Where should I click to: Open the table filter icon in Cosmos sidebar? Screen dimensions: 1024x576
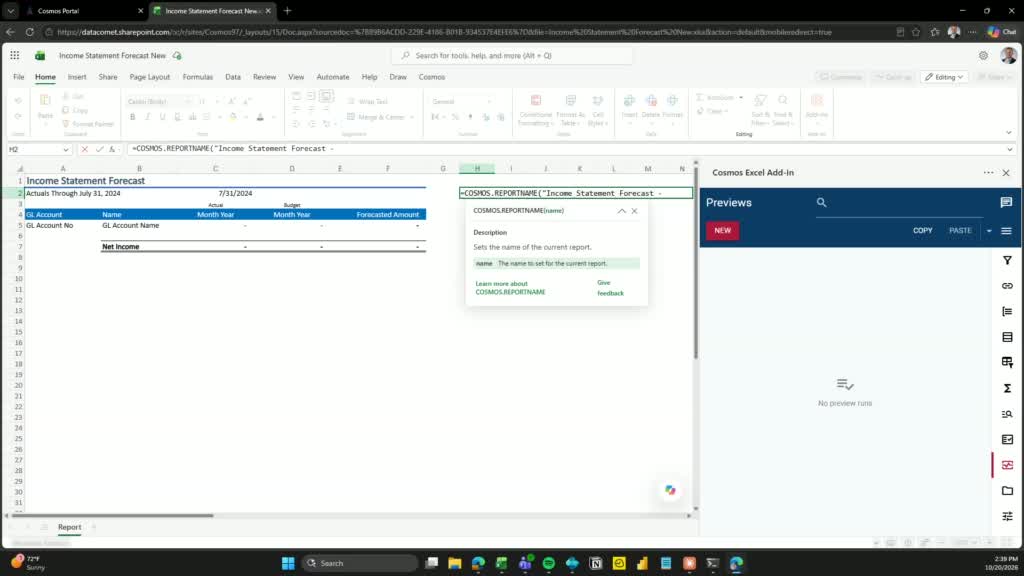point(1007,362)
